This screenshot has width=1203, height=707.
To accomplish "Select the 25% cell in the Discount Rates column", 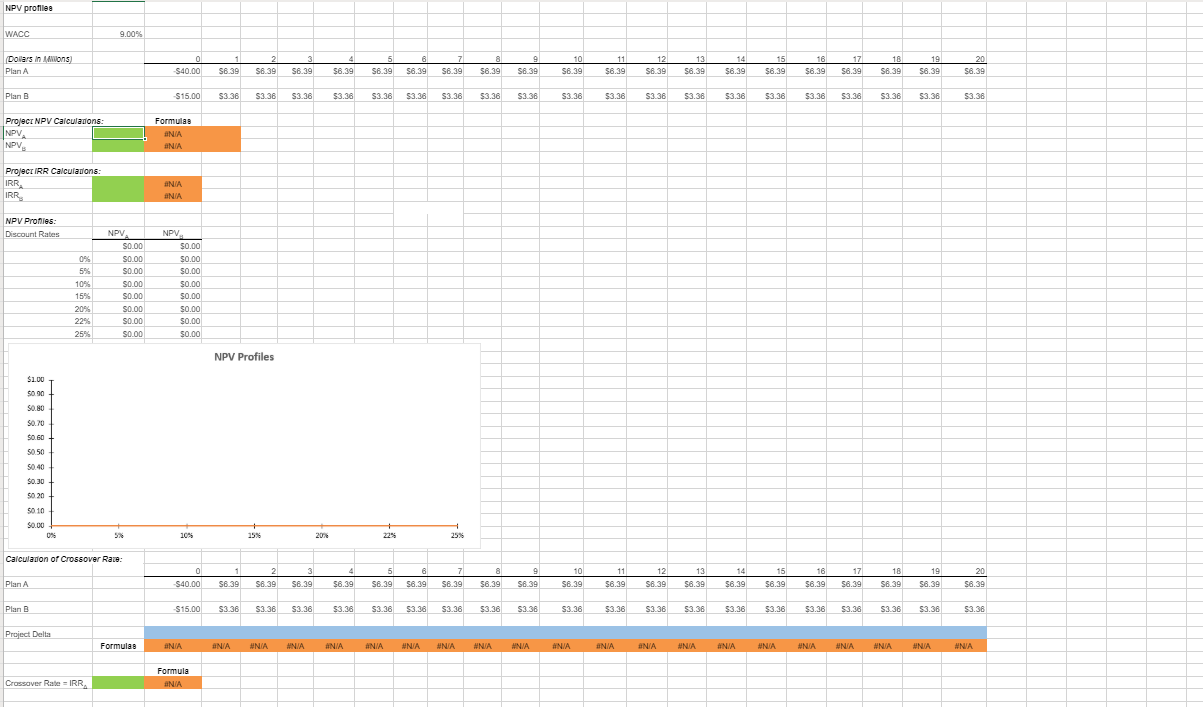I will click(x=48, y=334).
